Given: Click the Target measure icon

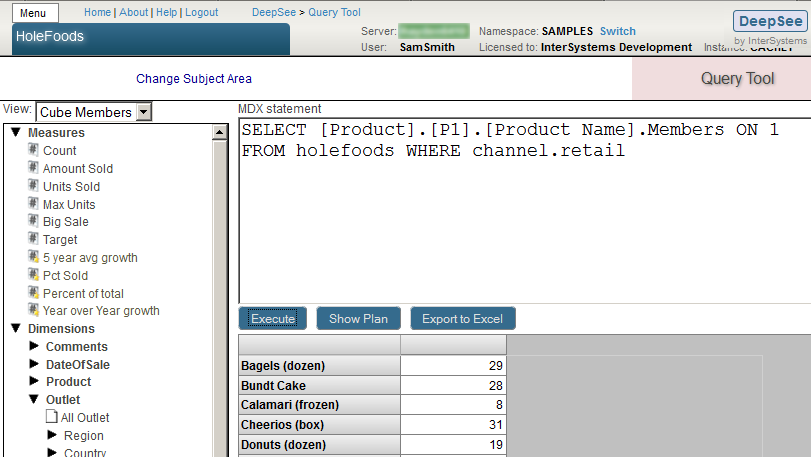Looking at the screenshot, I should [33, 239].
